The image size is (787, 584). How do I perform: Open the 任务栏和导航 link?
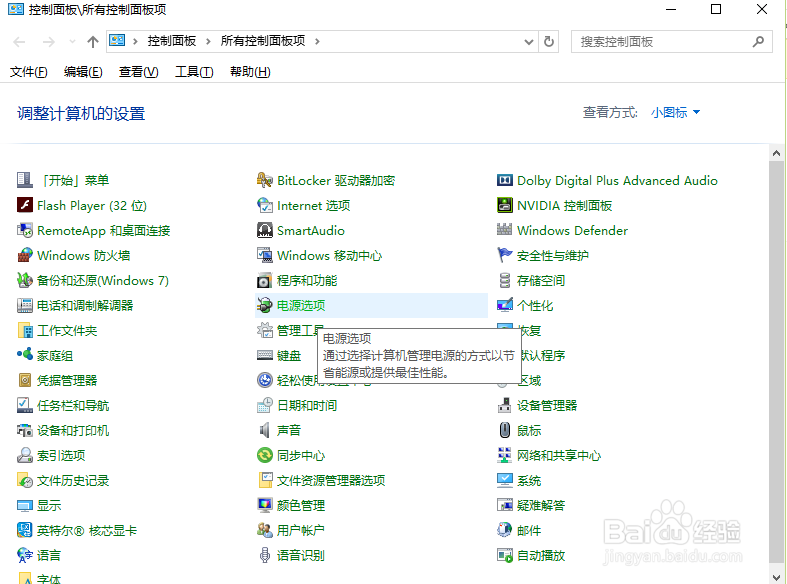point(73,405)
